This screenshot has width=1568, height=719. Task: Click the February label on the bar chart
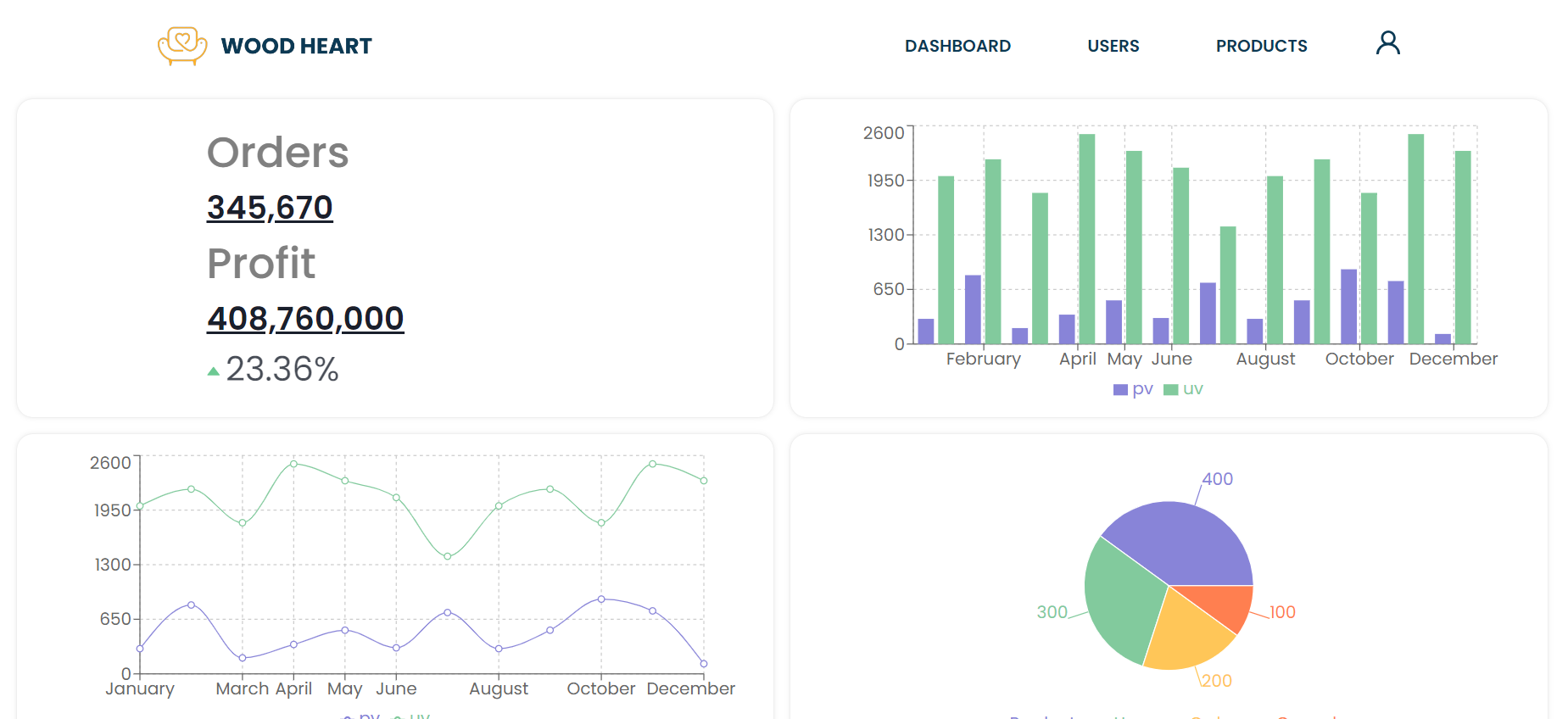[x=984, y=359]
